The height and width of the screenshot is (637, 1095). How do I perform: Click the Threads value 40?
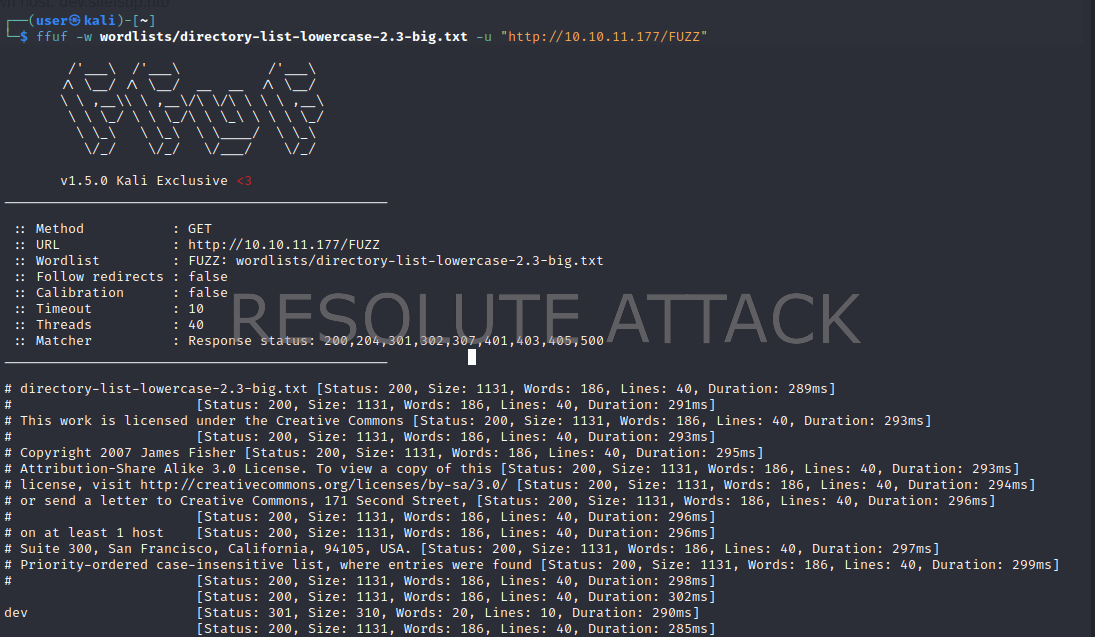coord(196,325)
